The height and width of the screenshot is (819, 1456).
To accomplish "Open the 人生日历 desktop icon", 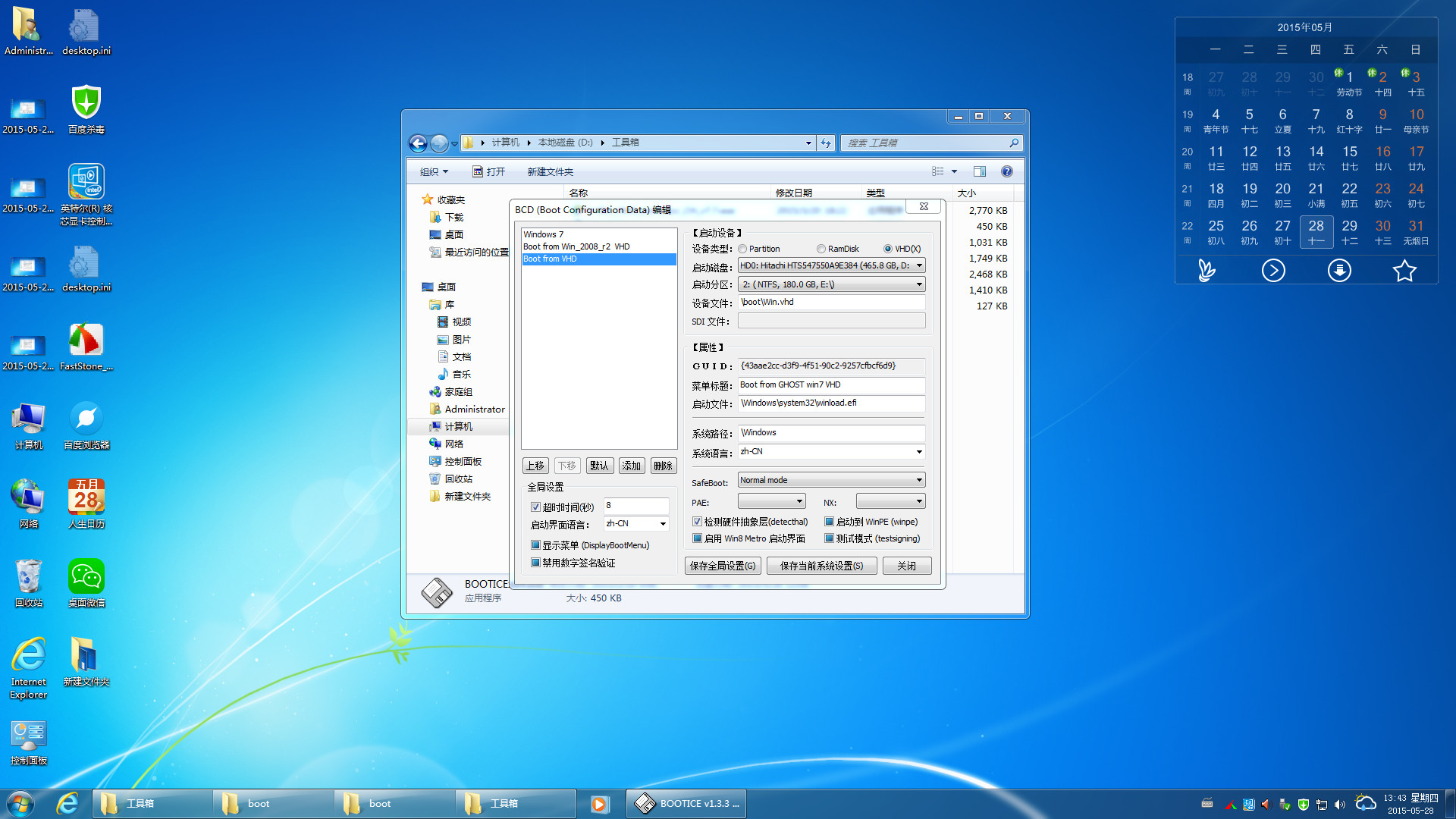I will 86,504.
